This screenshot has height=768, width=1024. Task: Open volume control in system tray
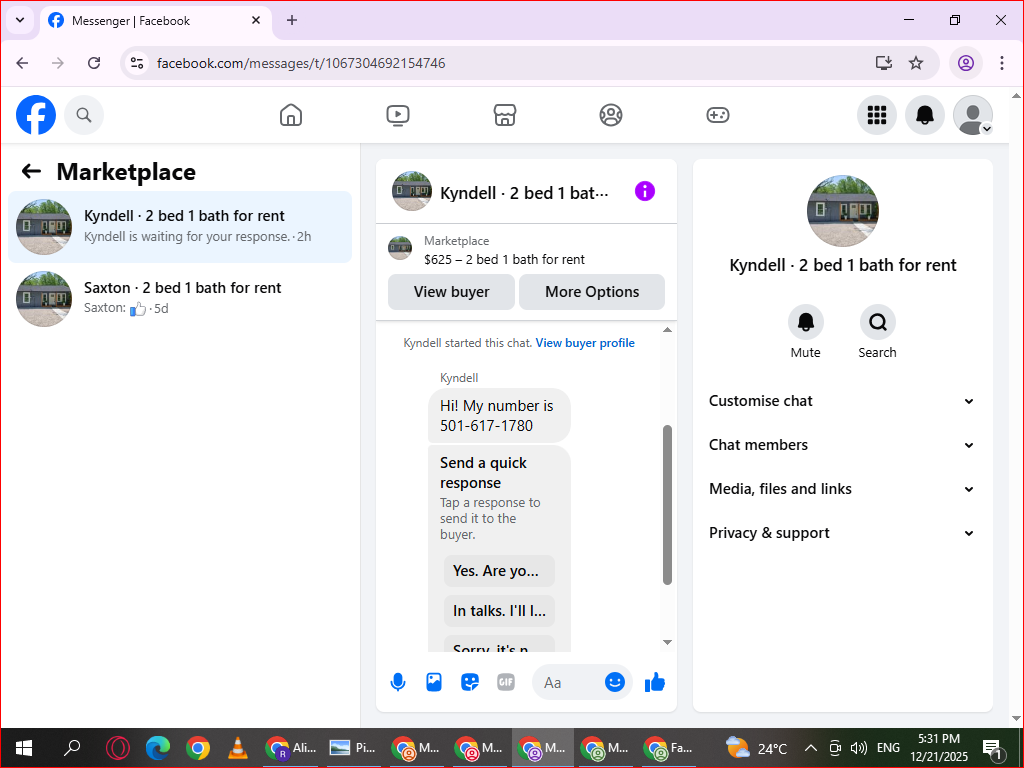coord(859,748)
